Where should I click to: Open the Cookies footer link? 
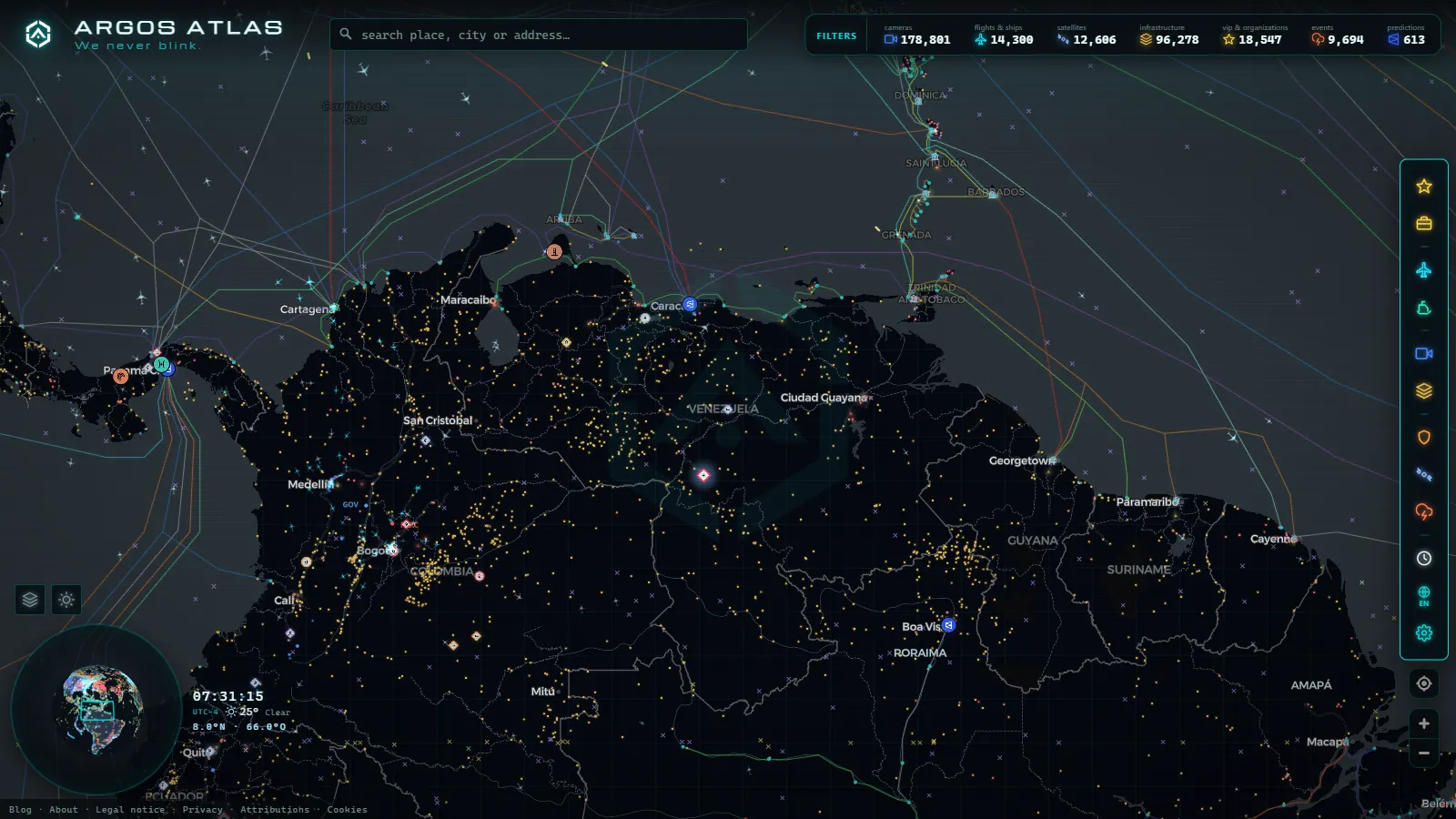coord(347,809)
